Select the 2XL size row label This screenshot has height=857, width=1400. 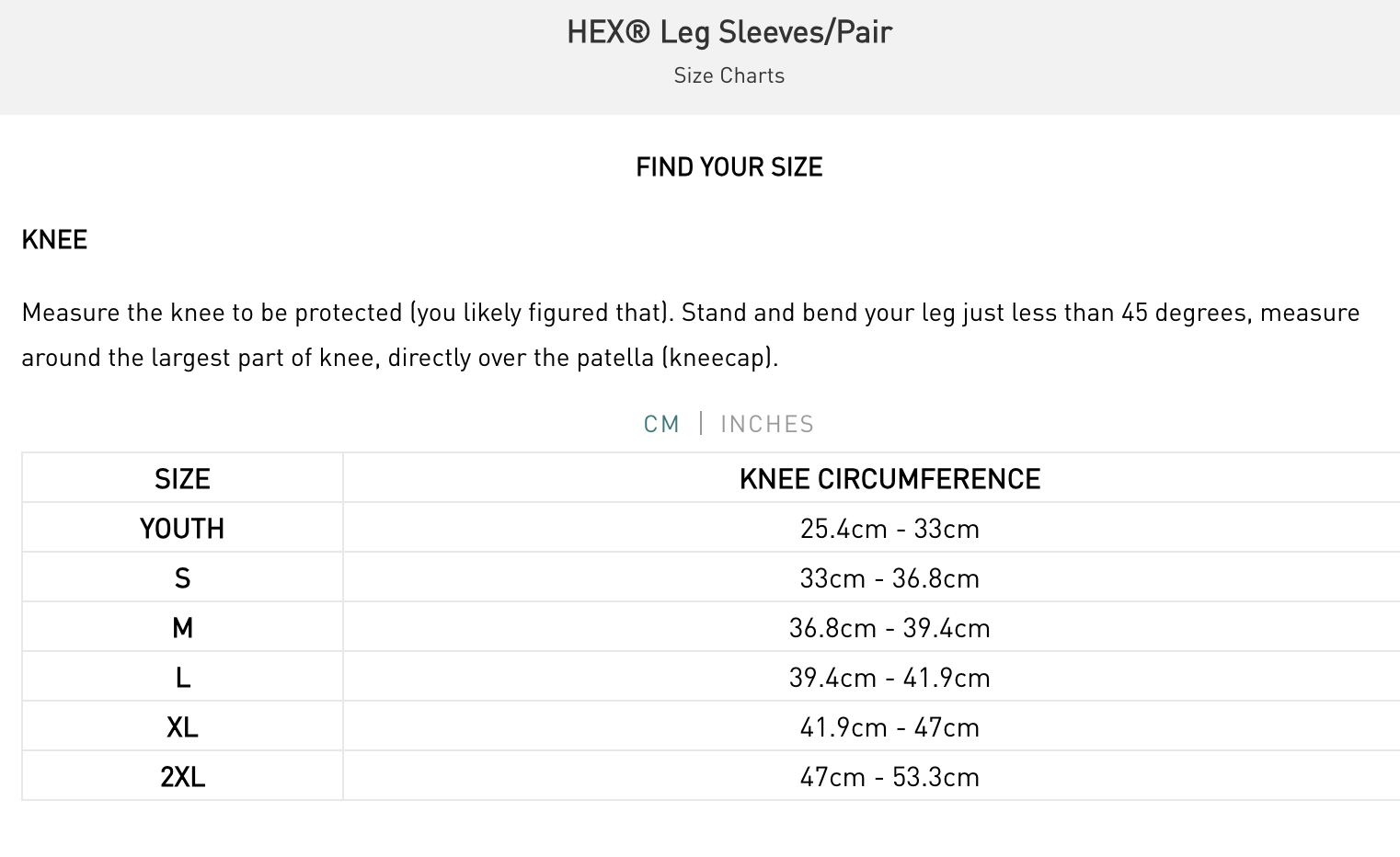click(182, 777)
